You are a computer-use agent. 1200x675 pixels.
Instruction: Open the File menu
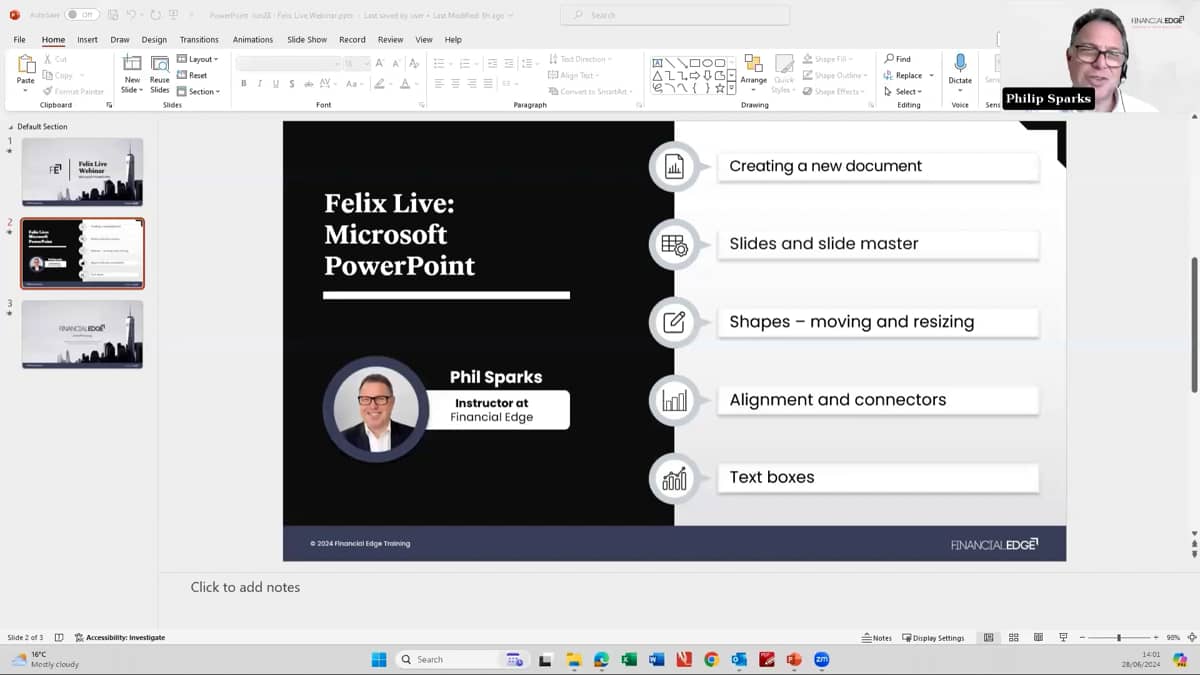tap(19, 40)
